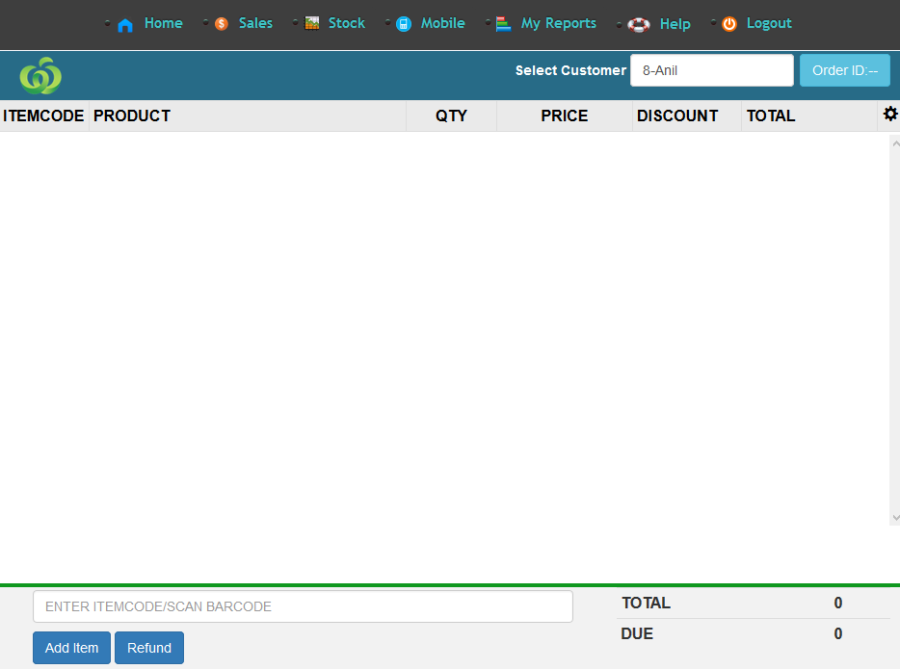Focus the Enter Itemcode/Scan Barcode field
Viewport: 900px width, 669px height.
(x=302, y=606)
